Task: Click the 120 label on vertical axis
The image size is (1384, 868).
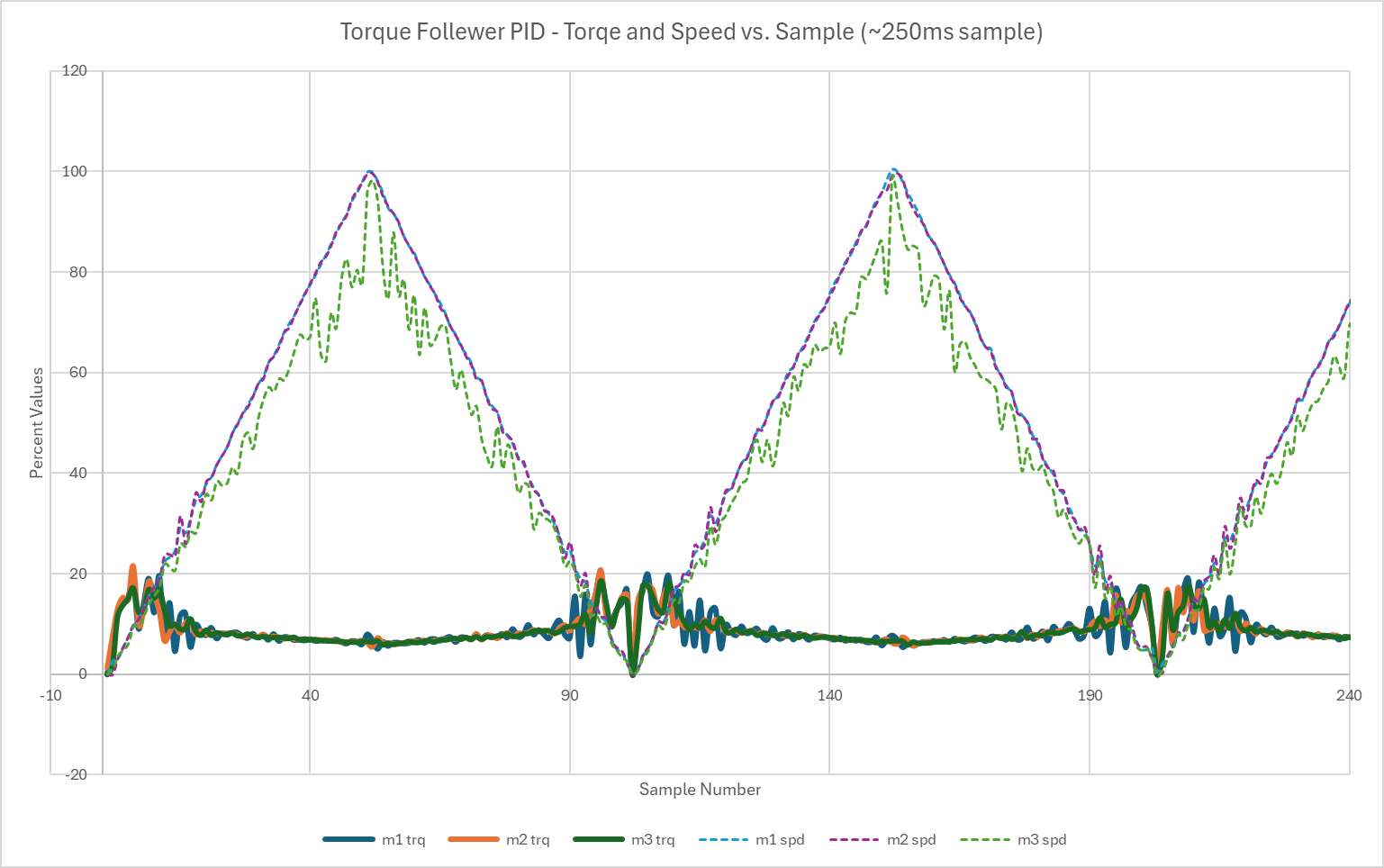Action: (75, 70)
